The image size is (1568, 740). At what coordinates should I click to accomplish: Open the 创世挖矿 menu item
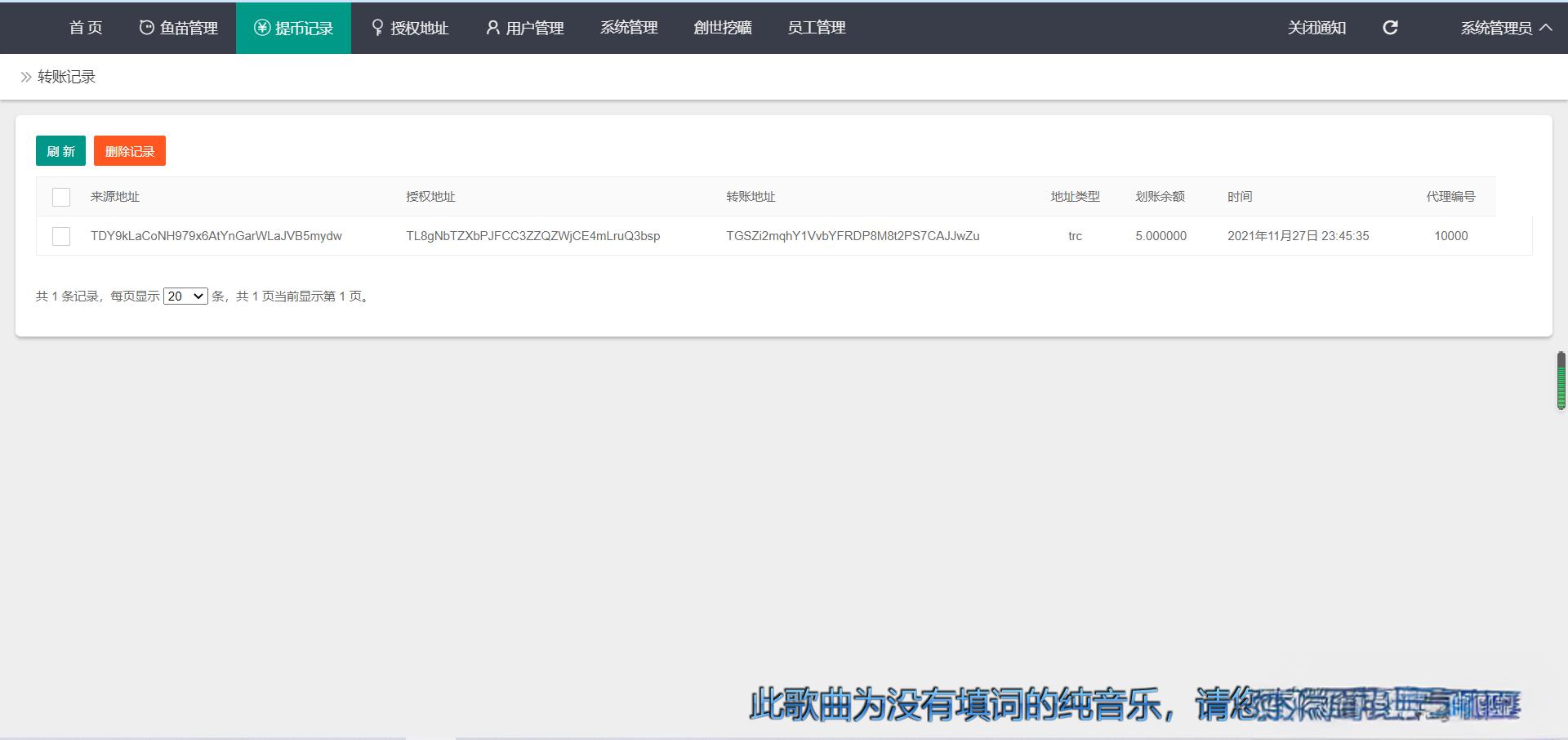click(723, 28)
